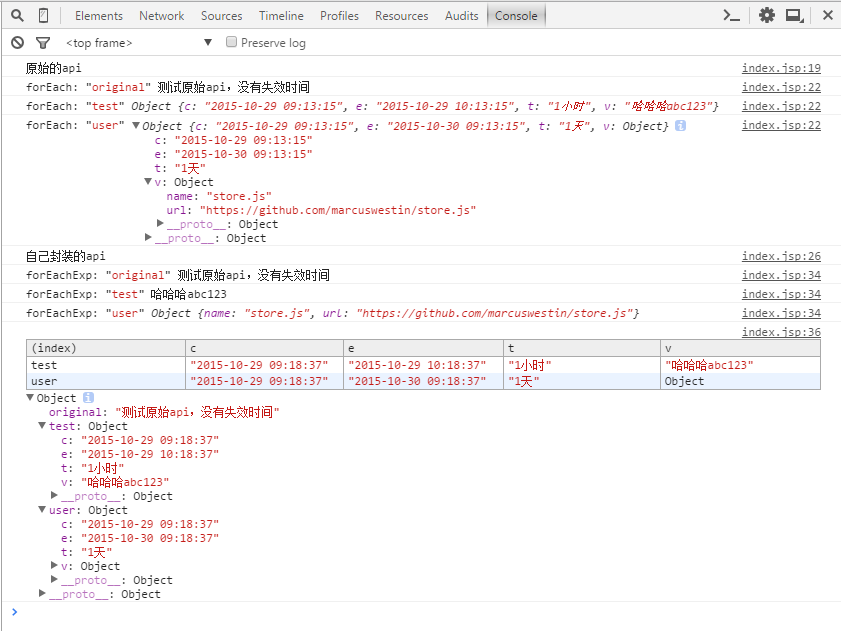Collapse the v: Object node under user
The height and width of the screenshot is (631, 841).
click(148, 182)
